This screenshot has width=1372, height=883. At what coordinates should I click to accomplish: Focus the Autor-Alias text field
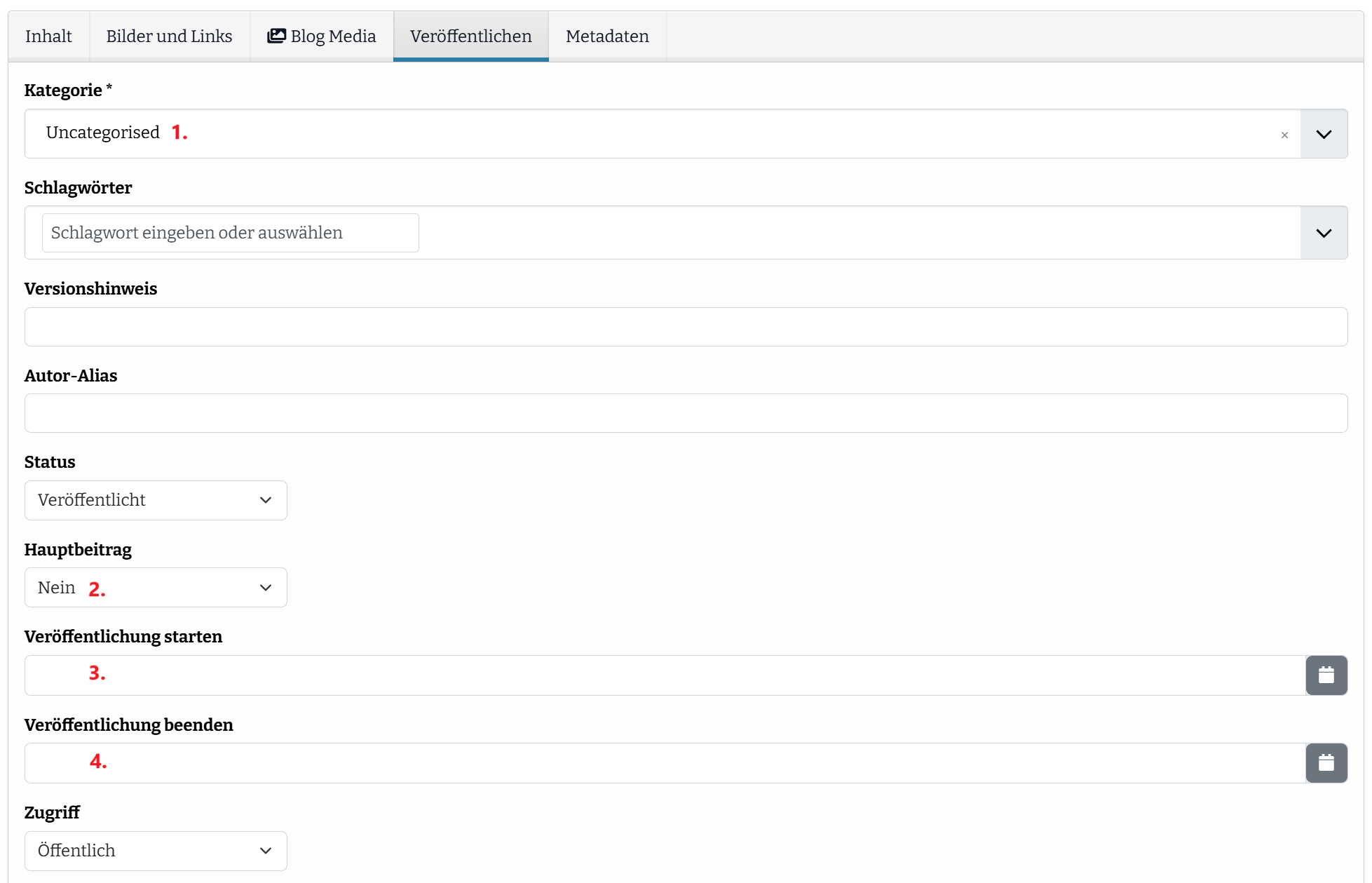pyautogui.click(x=685, y=413)
